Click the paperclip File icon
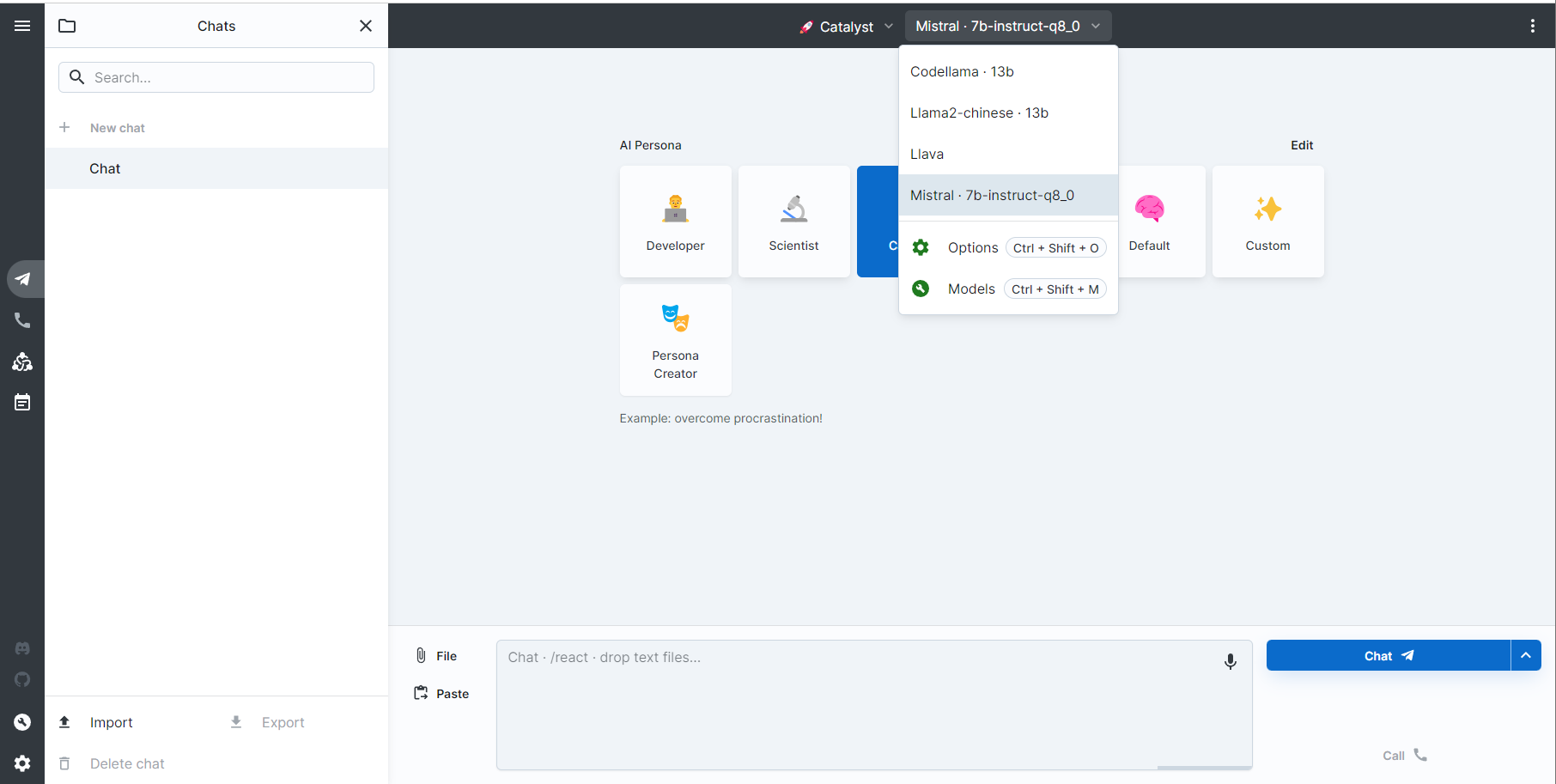This screenshot has width=1556, height=784. 421,655
